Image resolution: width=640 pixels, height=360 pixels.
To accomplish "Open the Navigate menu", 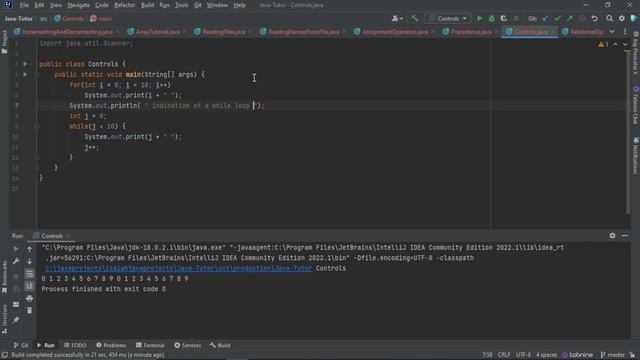I will coord(78,5).
